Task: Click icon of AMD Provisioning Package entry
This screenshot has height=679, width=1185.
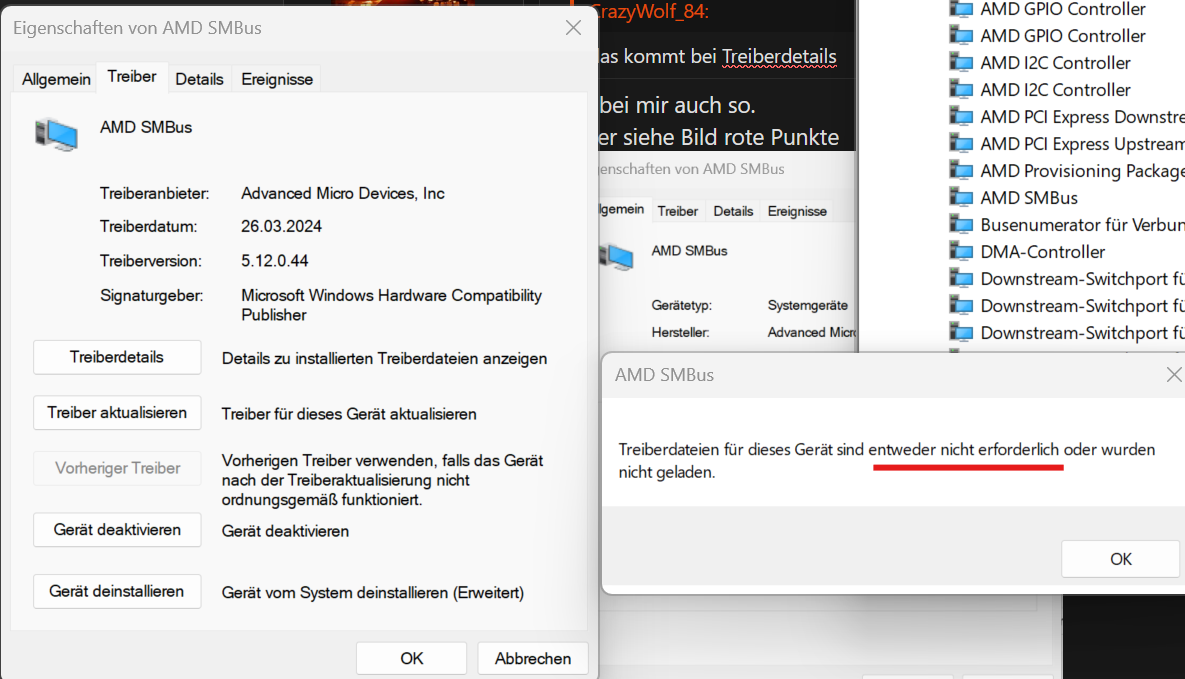Action: (961, 171)
